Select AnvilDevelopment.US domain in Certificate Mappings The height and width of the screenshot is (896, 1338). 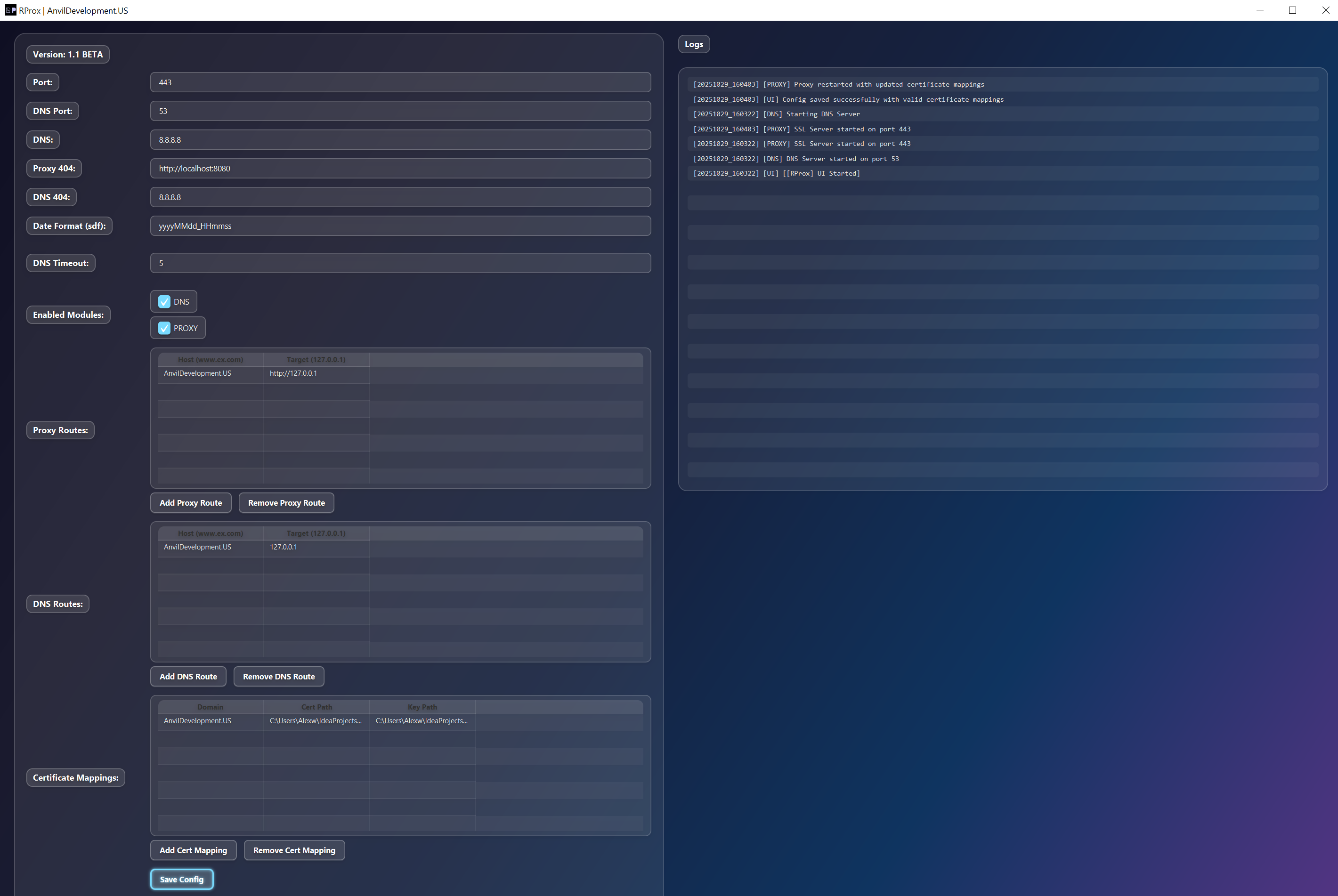point(211,721)
